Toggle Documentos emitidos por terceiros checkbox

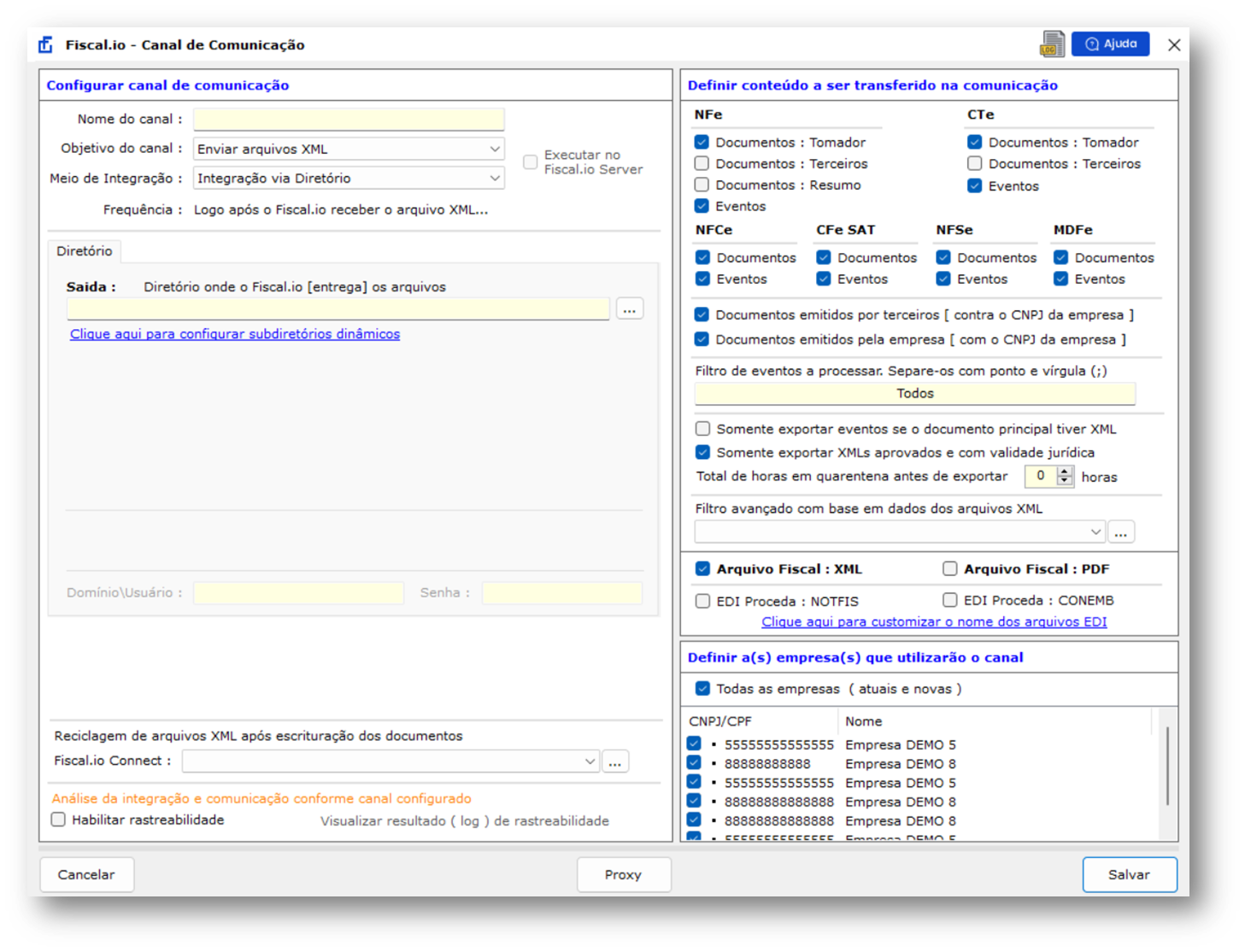[702, 314]
